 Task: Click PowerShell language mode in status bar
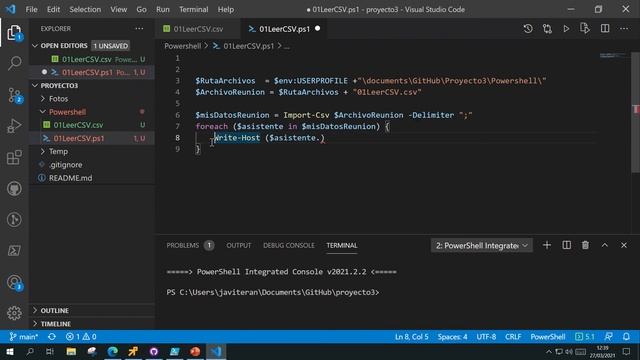click(x=548, y=337)
